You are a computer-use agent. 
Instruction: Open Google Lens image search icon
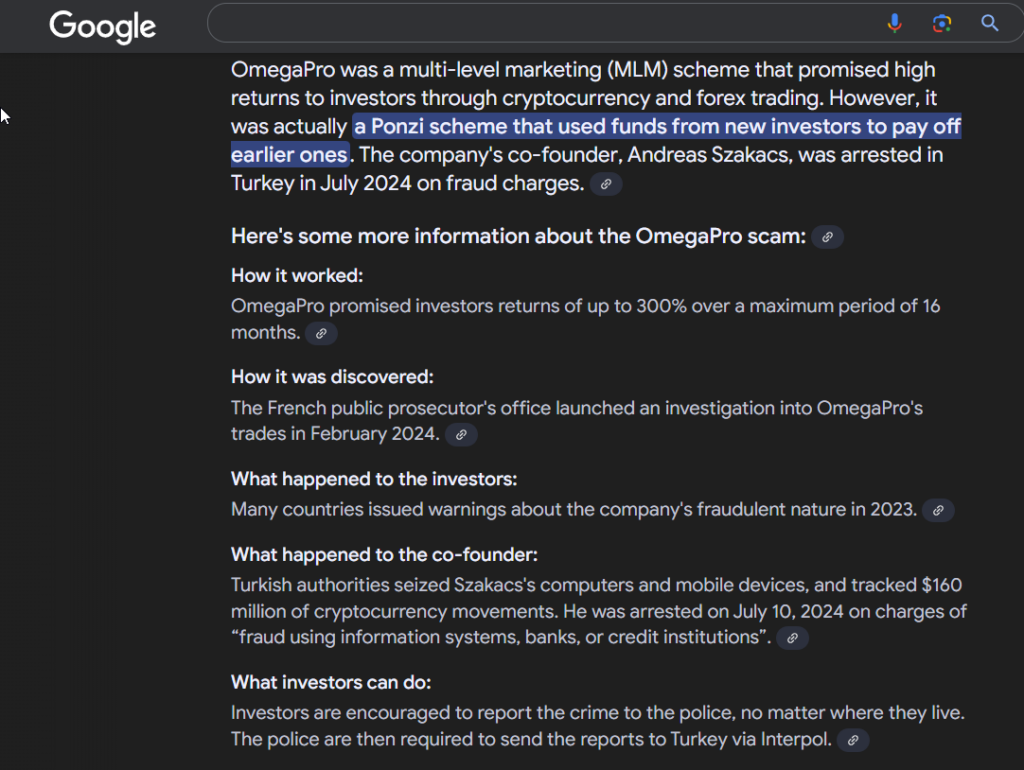click(942, 24)
